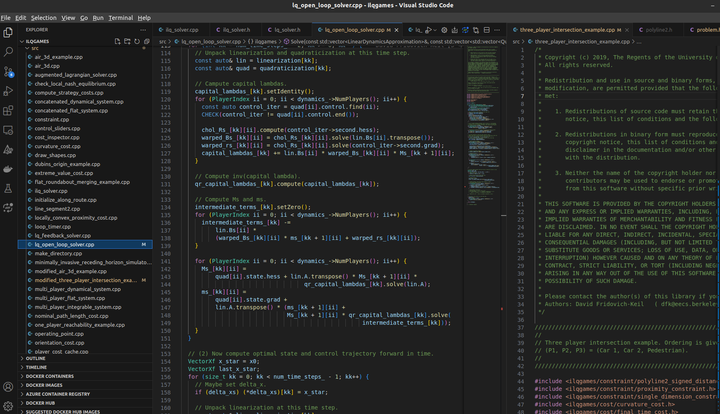
Task: Open the Terminal menu
Action: click(121, 17)
